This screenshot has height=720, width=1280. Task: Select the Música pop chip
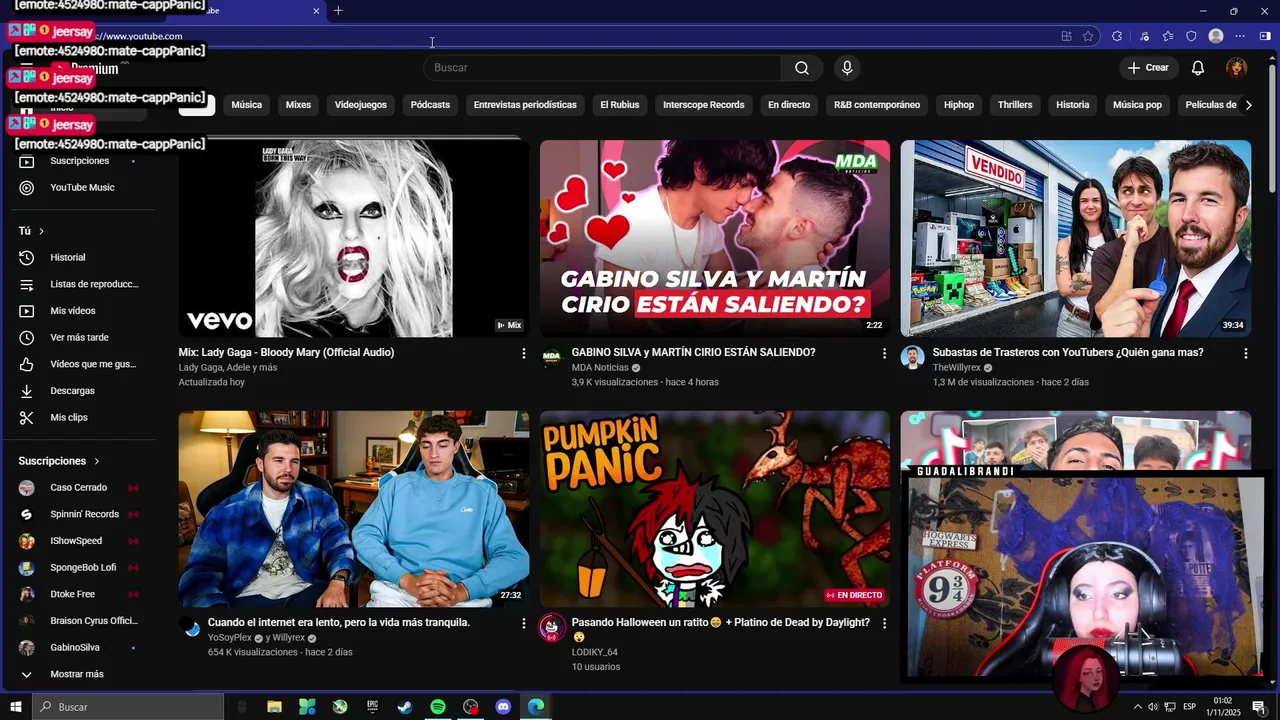click(x=1137, y=105)
